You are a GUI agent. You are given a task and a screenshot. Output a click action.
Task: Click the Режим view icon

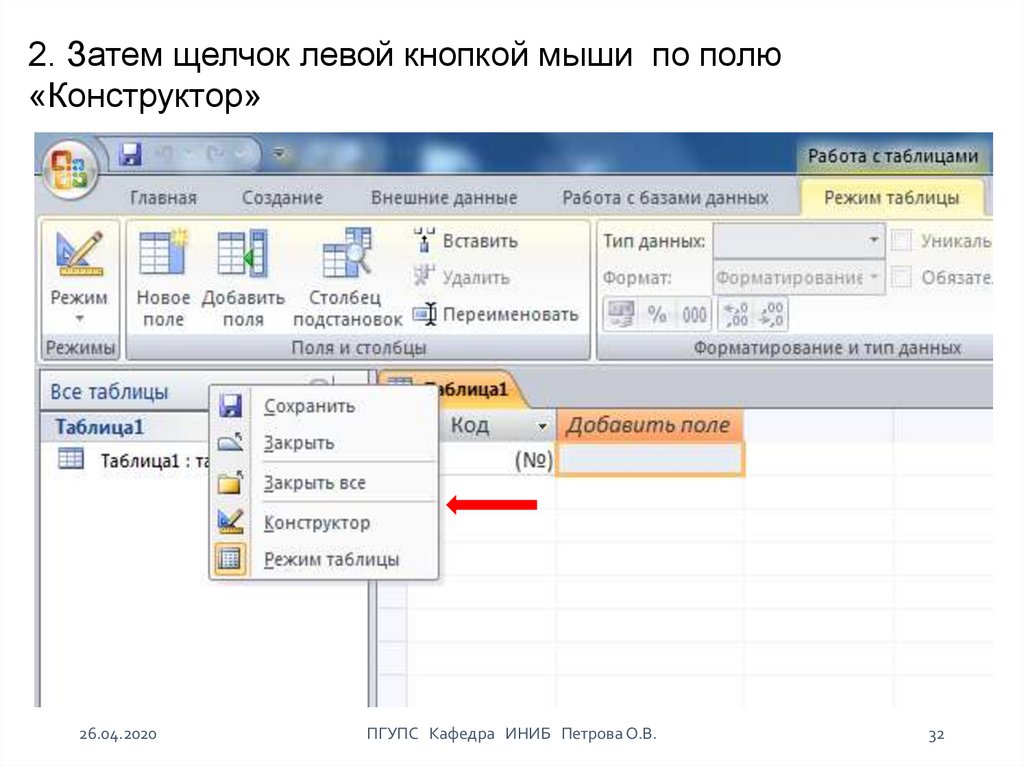point(79,256)
